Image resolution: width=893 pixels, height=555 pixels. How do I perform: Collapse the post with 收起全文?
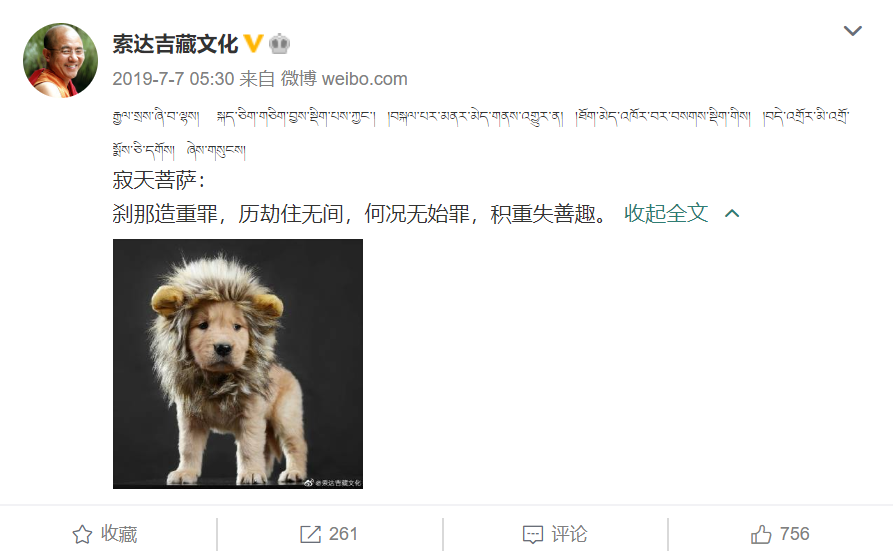[x=666, y=213]
